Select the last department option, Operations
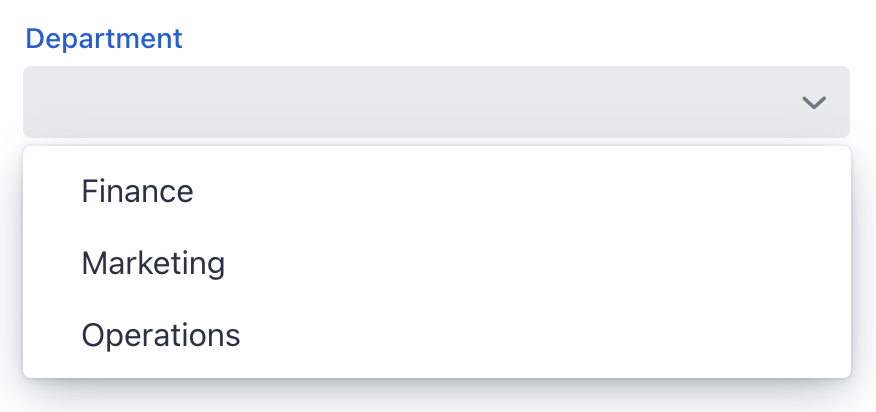Screen dimensions: 876x412 161,335
